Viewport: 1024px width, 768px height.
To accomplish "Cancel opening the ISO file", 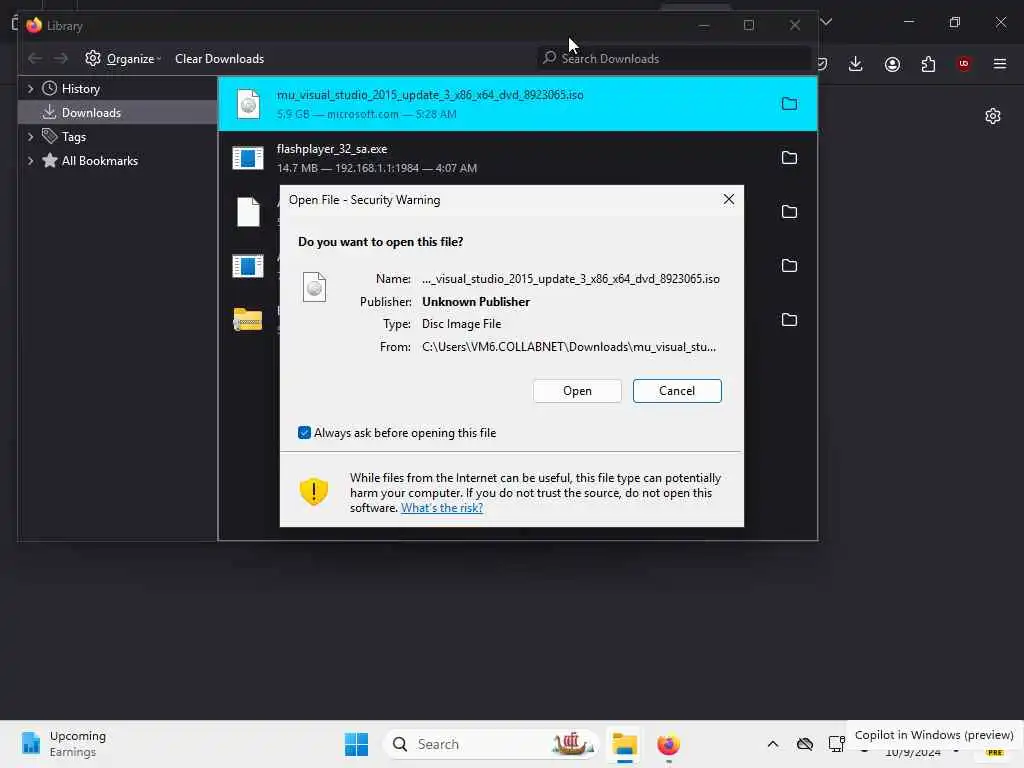I will [677, 391].
